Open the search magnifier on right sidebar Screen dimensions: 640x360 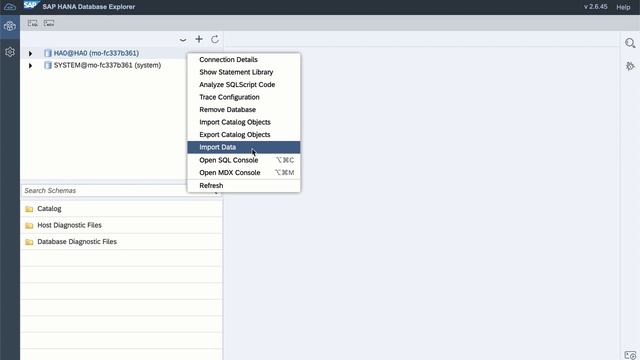pos(630,43)
